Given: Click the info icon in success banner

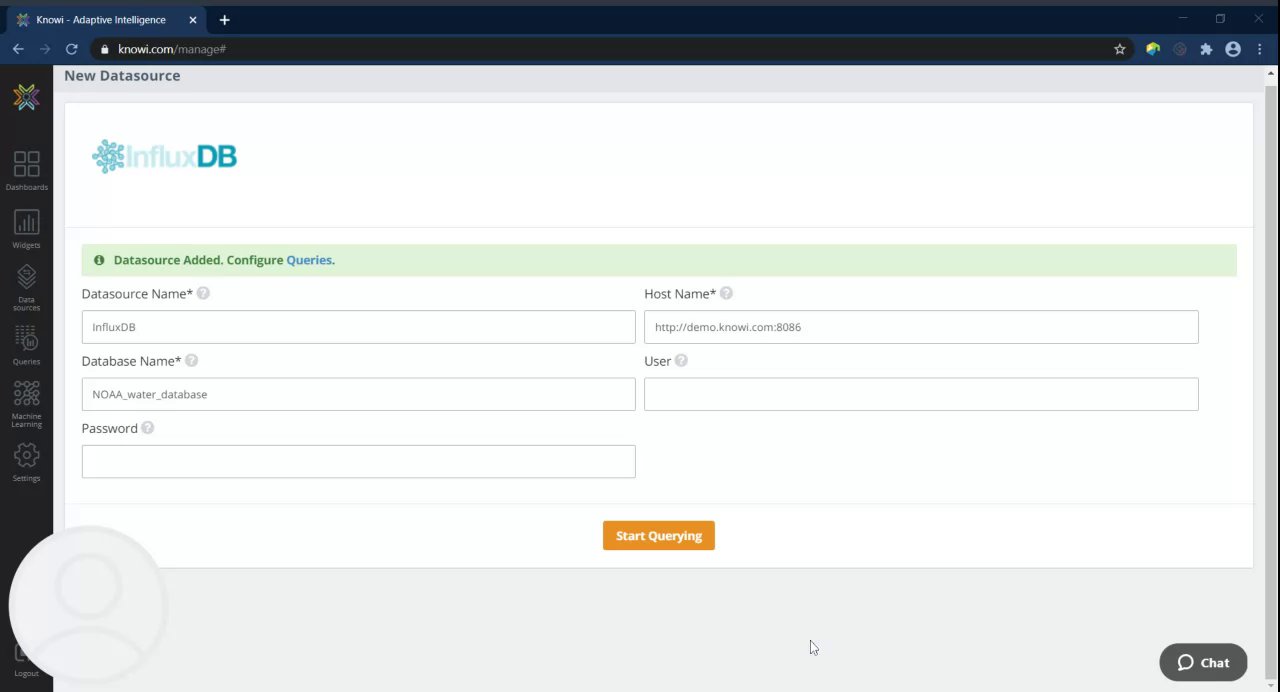Looking at the screenshot, I should pos(99,260).
